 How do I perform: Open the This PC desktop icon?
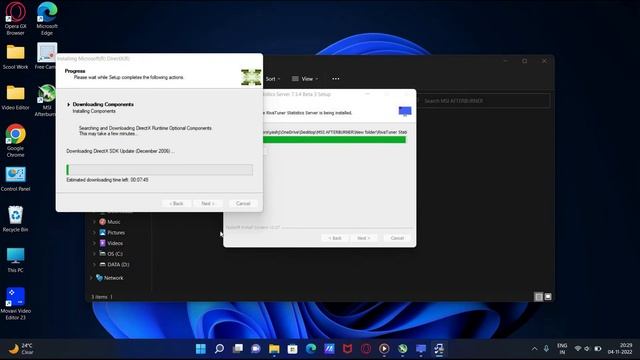pyautogui.click(x=16, y=260)
